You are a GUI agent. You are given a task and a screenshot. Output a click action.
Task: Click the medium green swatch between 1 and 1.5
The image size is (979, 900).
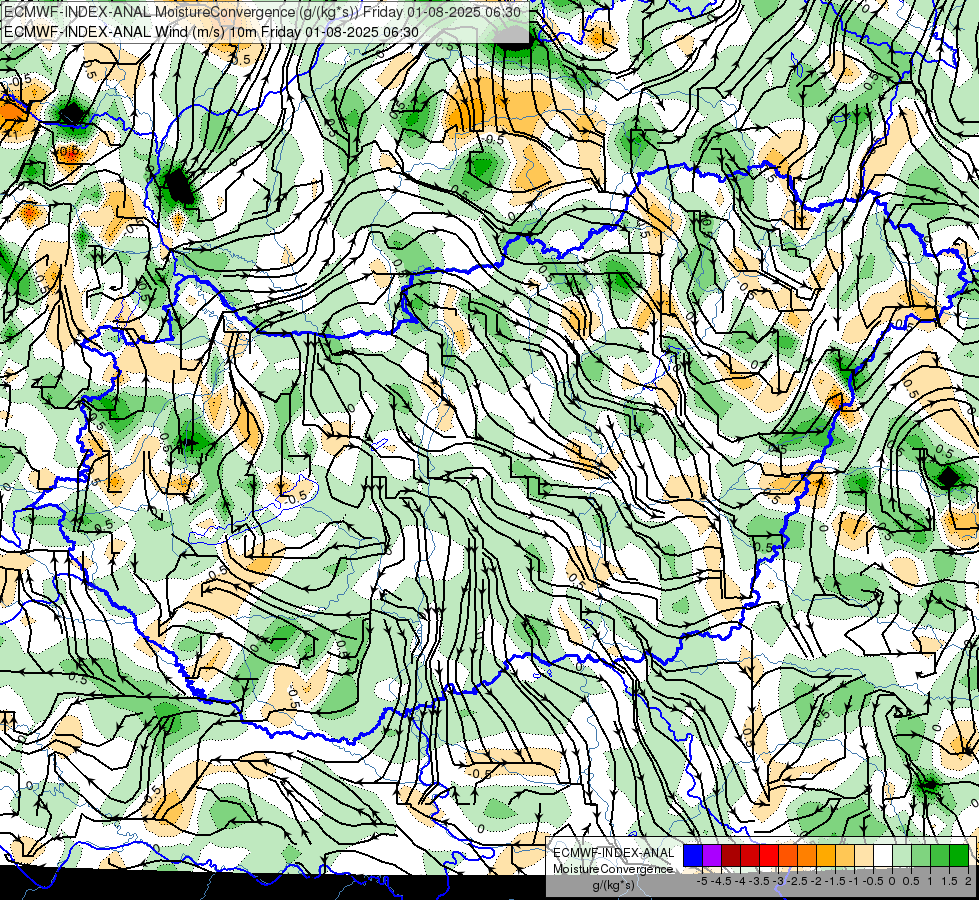pos(940,856)
